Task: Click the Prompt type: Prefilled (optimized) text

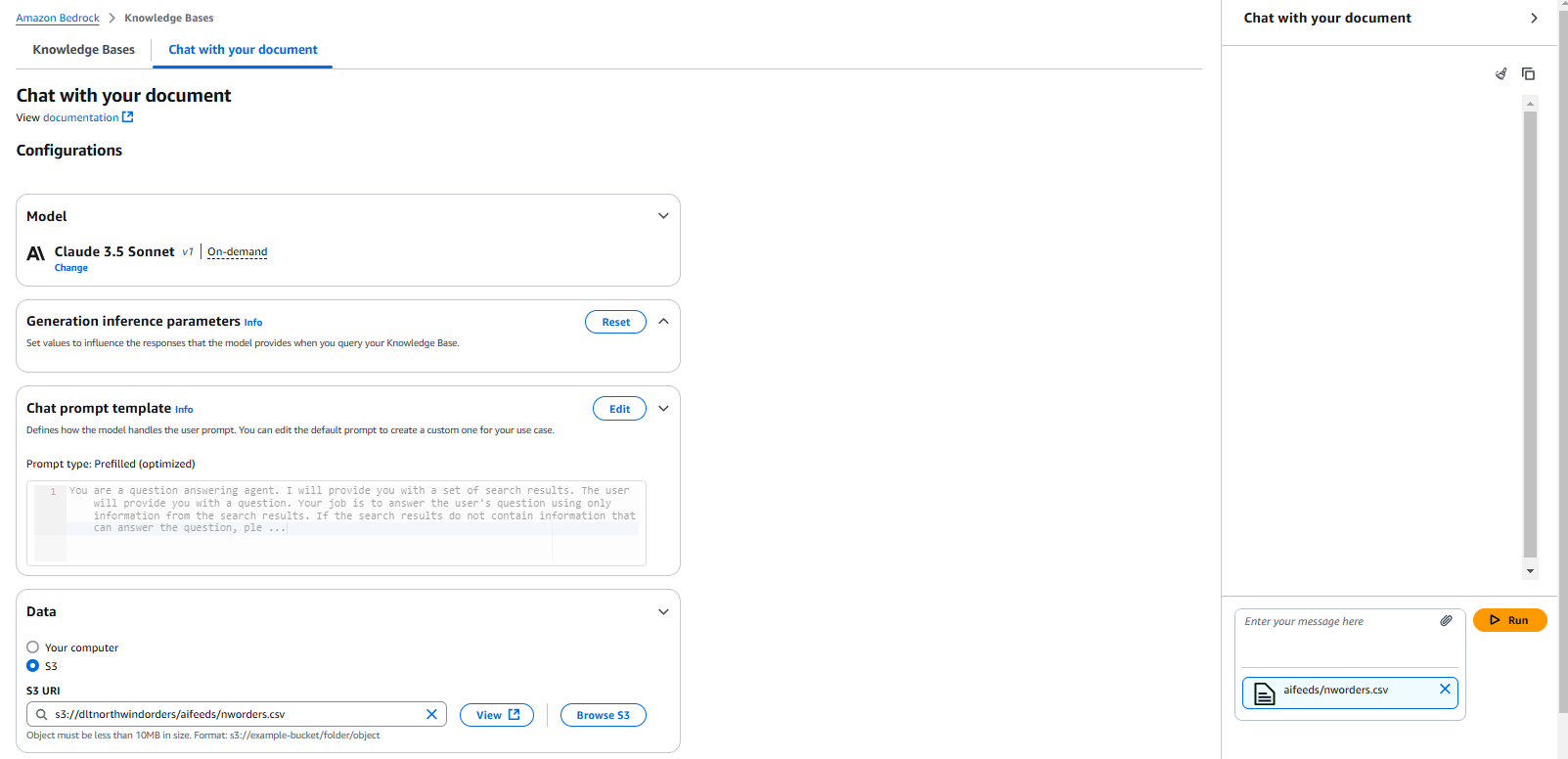Action: (x=111, y=464)
